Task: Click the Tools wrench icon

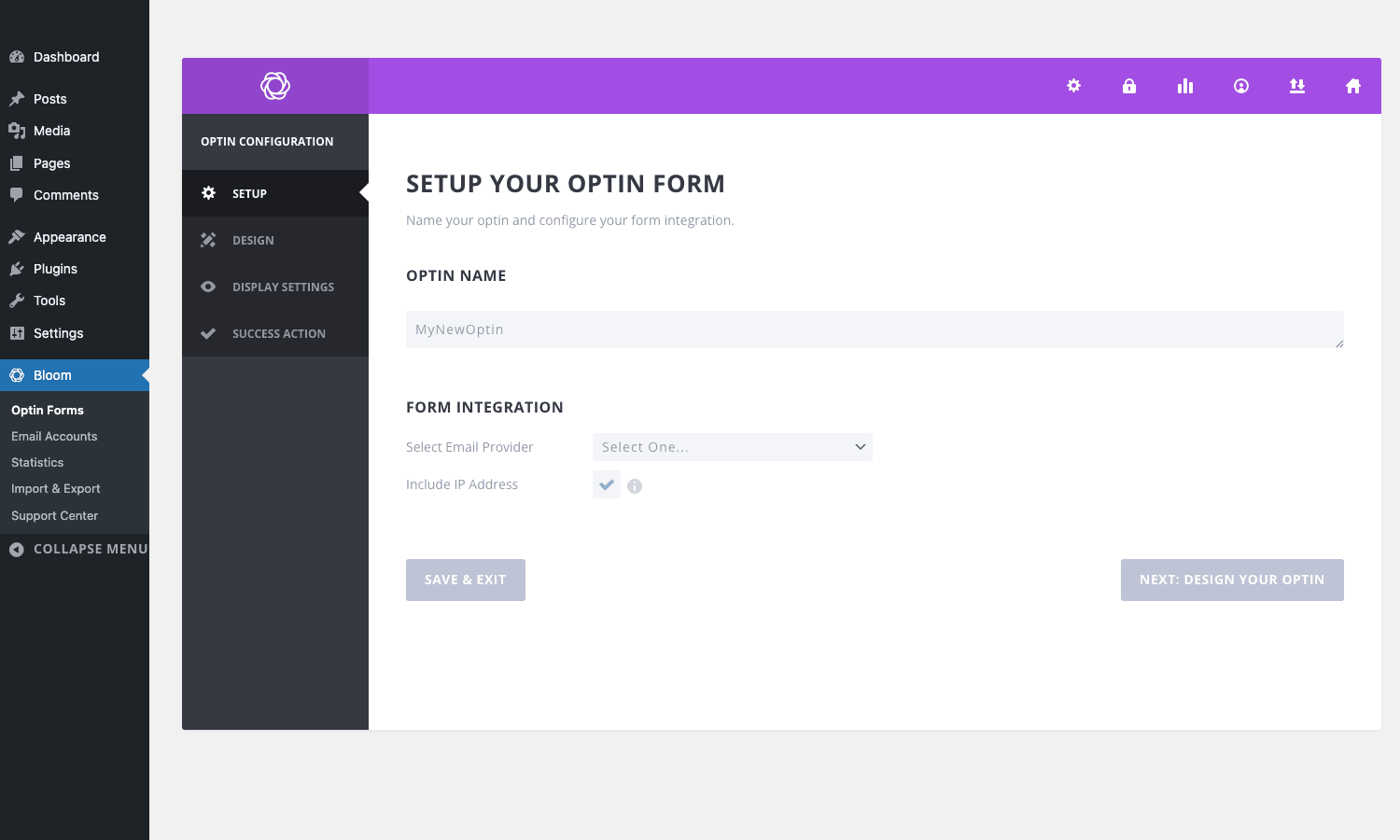Action: click(x=17, y=301)
